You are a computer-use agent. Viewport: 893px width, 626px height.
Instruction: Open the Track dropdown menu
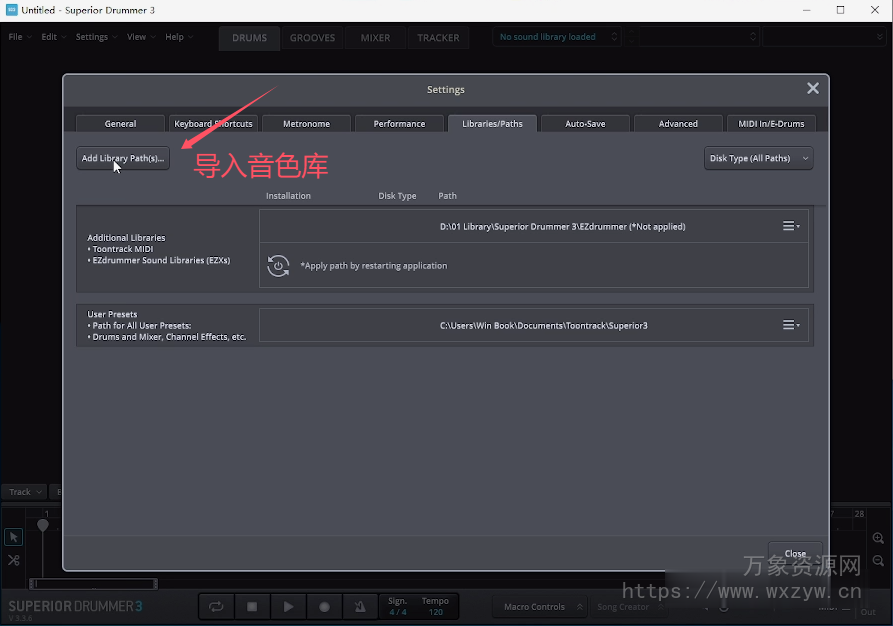click(x=24, y=492)
